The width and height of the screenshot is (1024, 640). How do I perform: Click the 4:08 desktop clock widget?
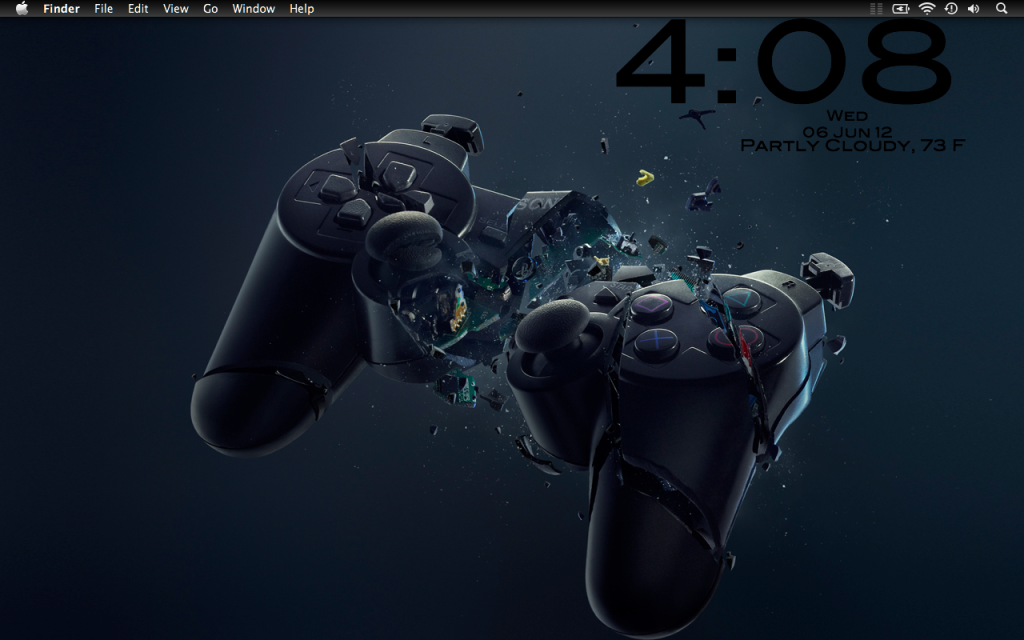pos(782,61)
